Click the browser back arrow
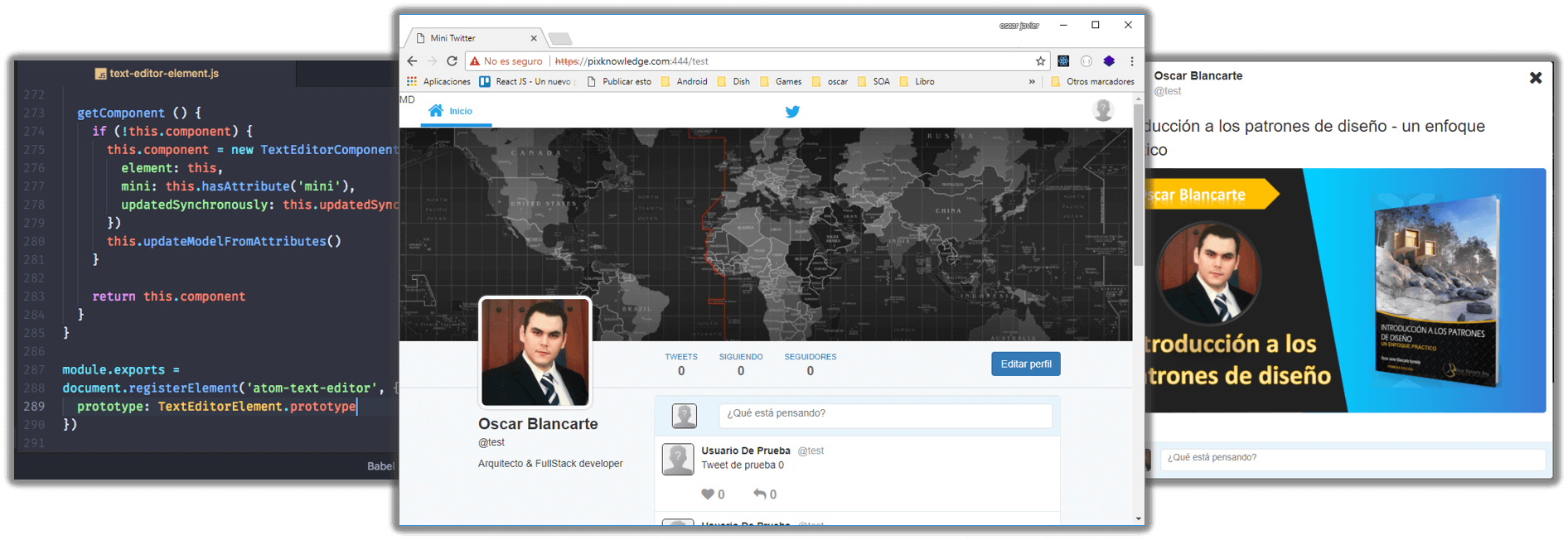Screen dimensions: 1568x540 tap(412, 61)
